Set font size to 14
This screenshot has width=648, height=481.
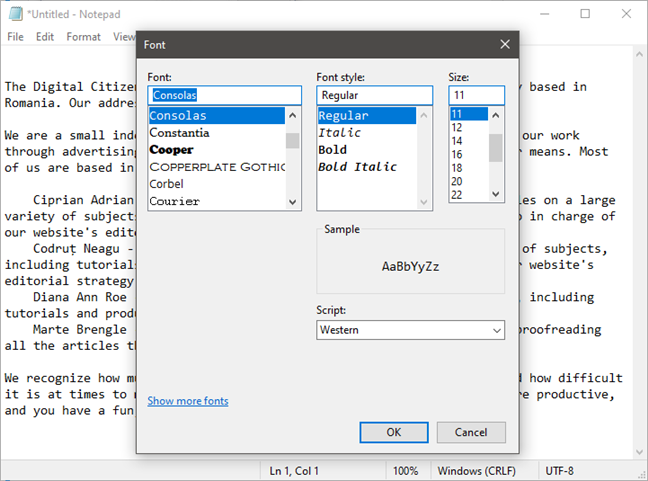click(x=458, y=141)
